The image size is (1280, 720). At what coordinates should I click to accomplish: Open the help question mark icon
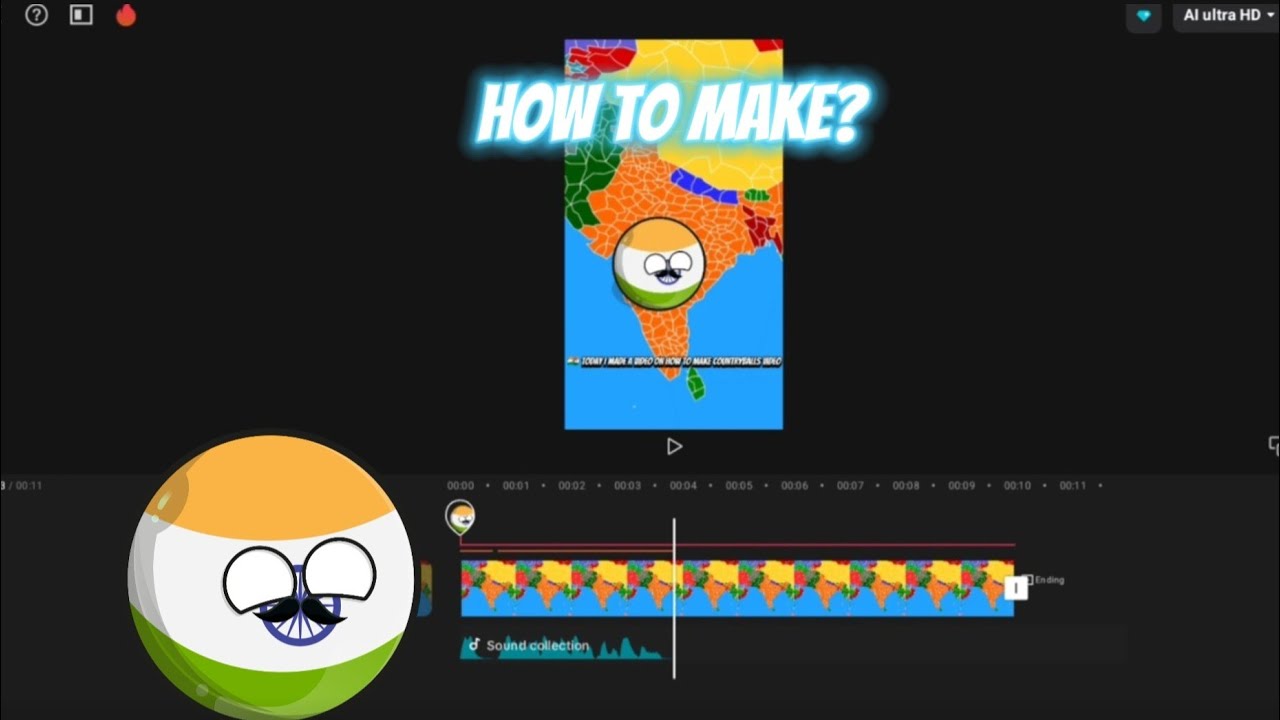click(37, 15)
